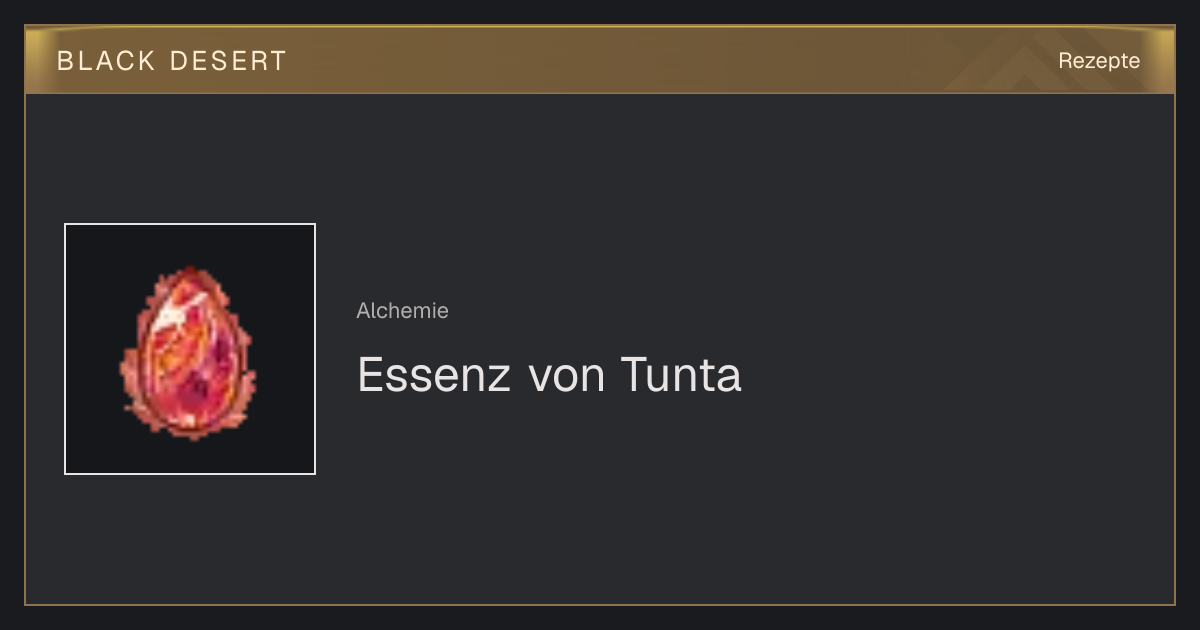Click the white frame around the item image
This screenshot has width=1200, height=630.
tap(190, 224)
